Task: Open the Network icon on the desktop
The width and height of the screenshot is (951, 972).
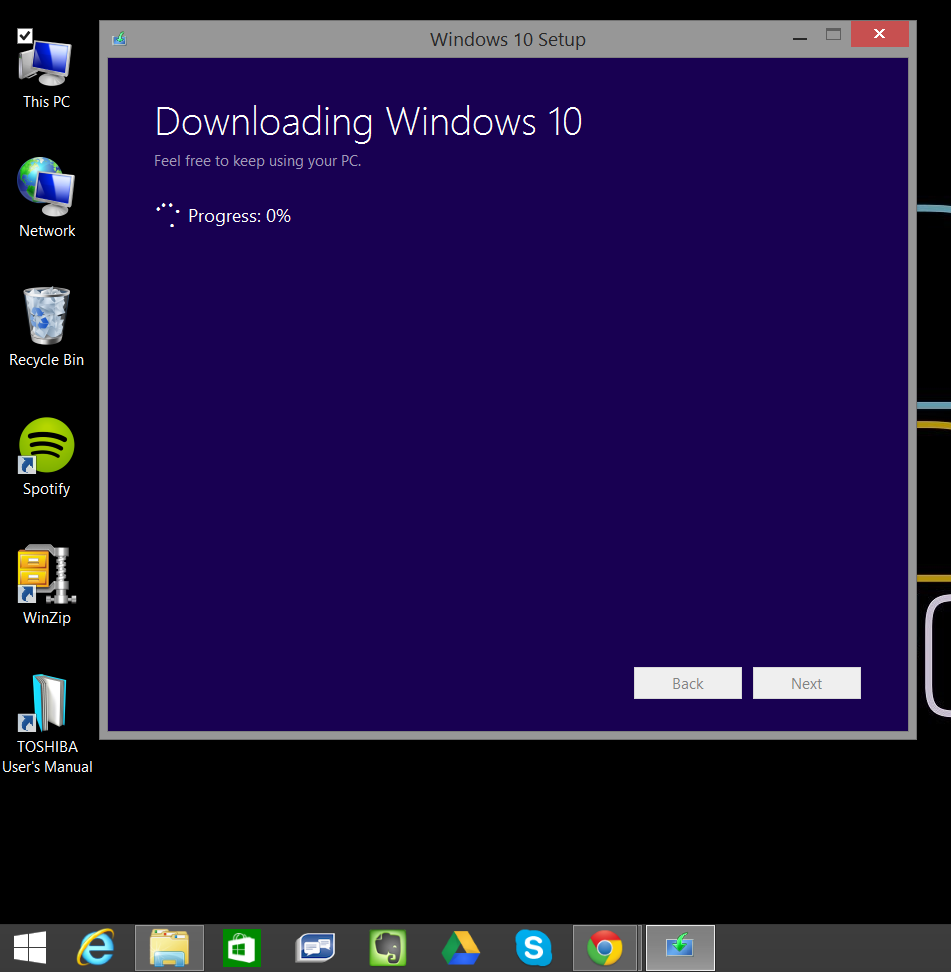Action: tap(45, 186)
